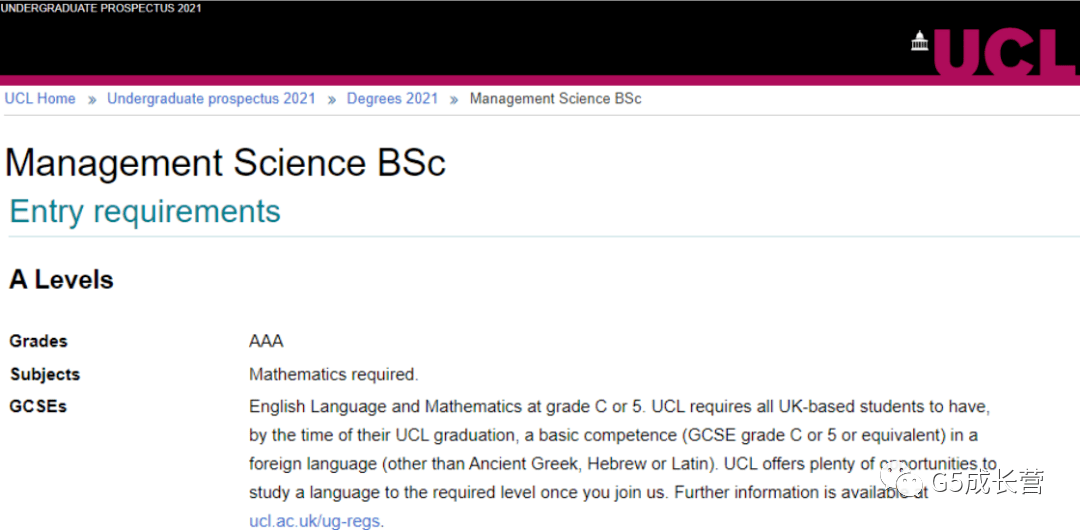This screenshot has width=1080, height=530.
Task: Click the AAA grade value
Action: tap(266, 341)
